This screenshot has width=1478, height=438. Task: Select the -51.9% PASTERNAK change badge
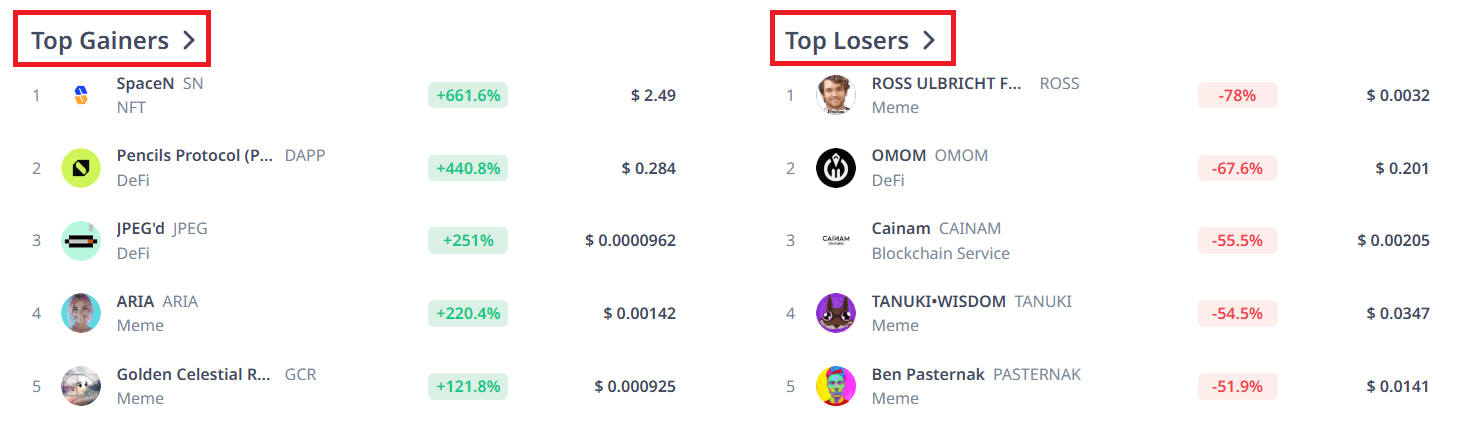pos(1238,385)
